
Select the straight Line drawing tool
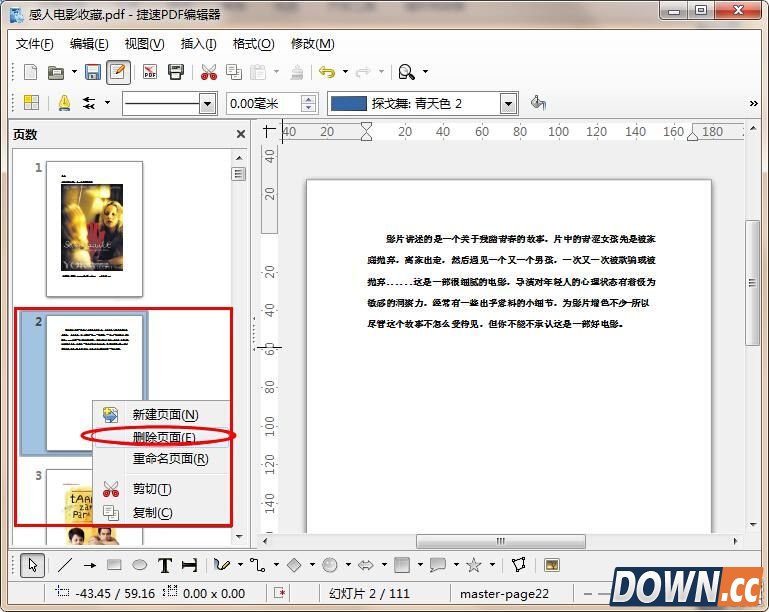[65, 565]
